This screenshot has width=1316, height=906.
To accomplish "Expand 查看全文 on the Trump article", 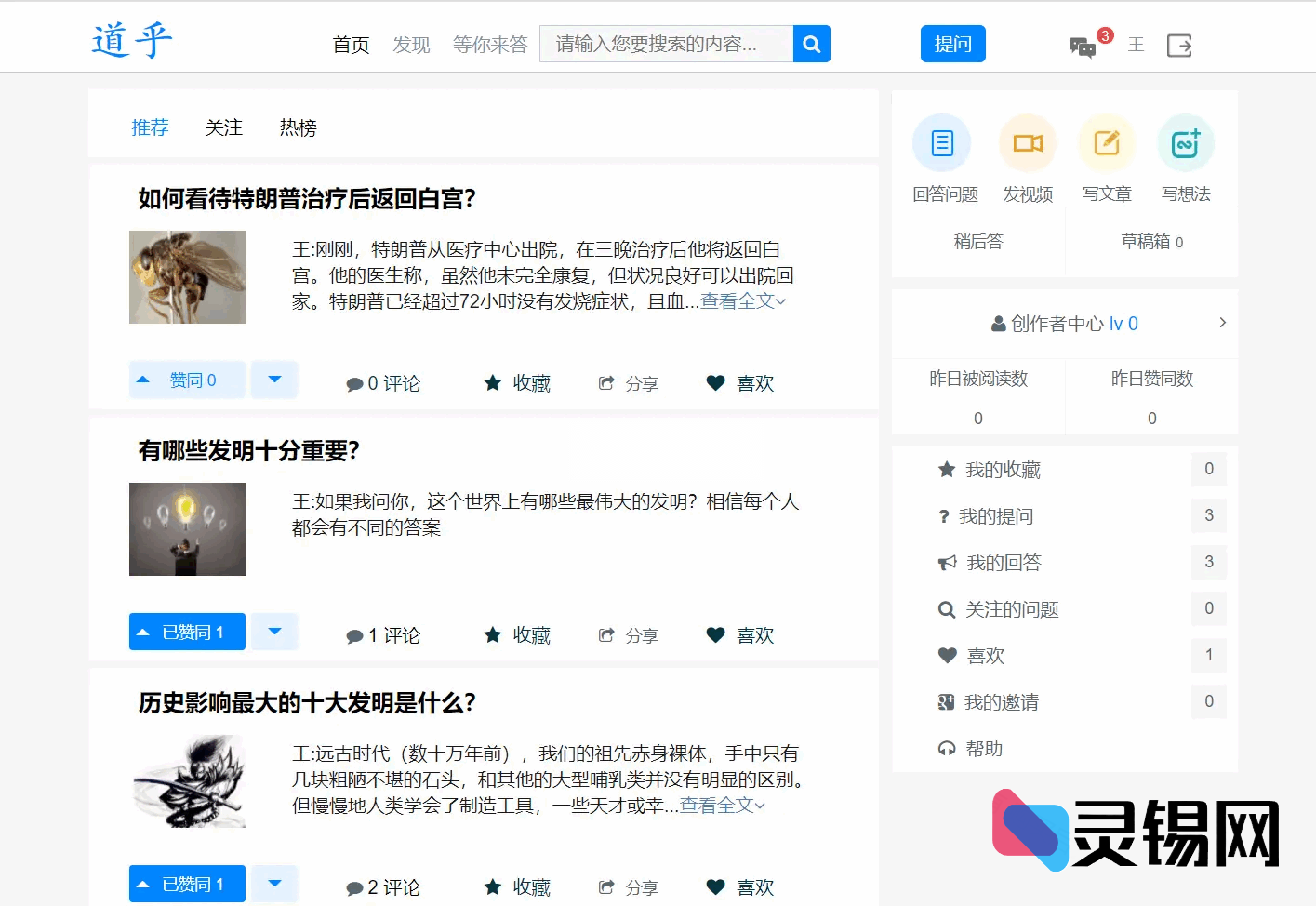I will pyautogui.click(x=736, y=300).
